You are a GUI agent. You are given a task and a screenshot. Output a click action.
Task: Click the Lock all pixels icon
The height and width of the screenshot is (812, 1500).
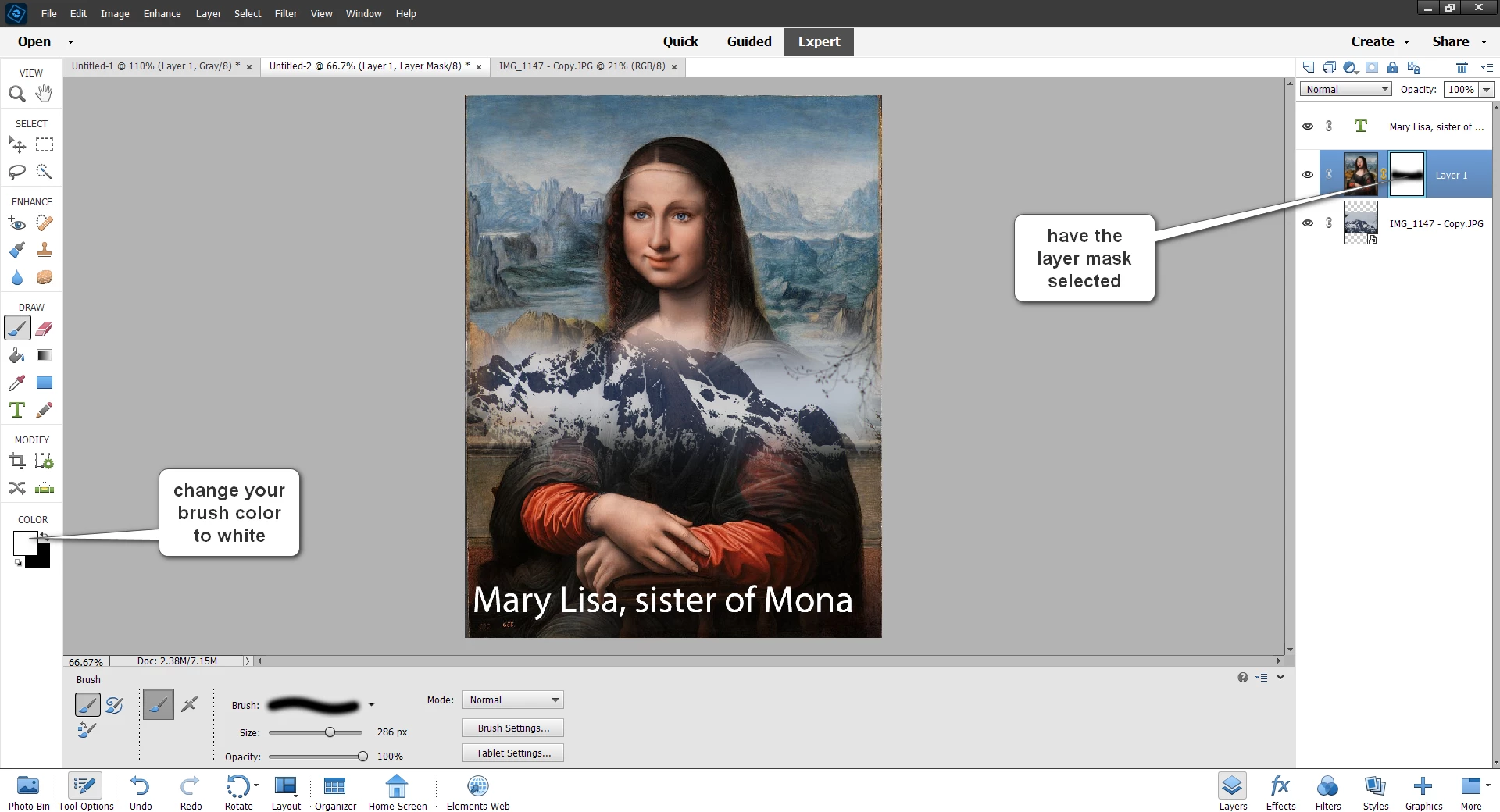1392,67
